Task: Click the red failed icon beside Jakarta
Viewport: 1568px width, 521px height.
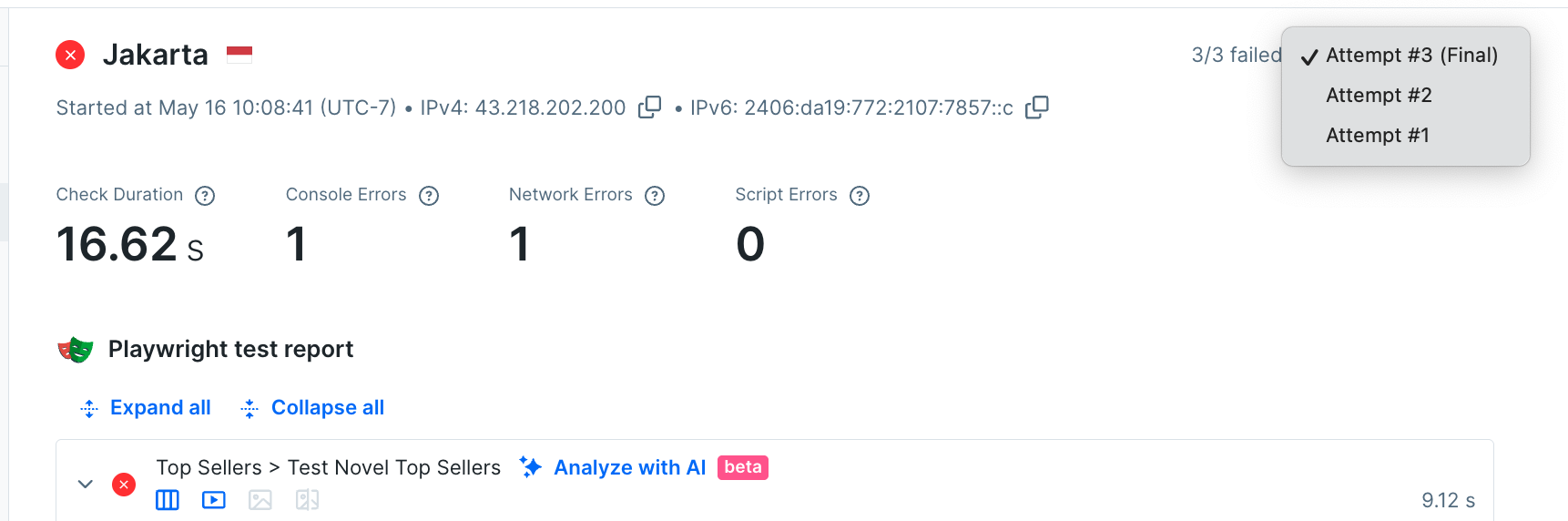Action: [x=70, y=55]
